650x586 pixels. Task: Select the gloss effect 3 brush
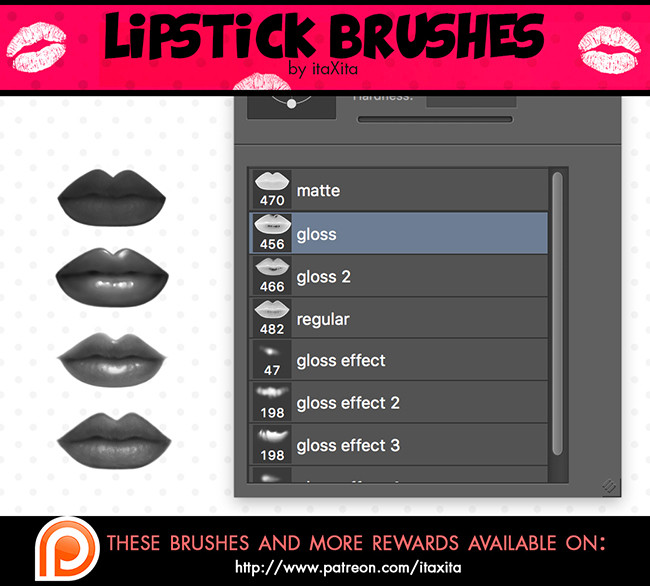point(399,445)
